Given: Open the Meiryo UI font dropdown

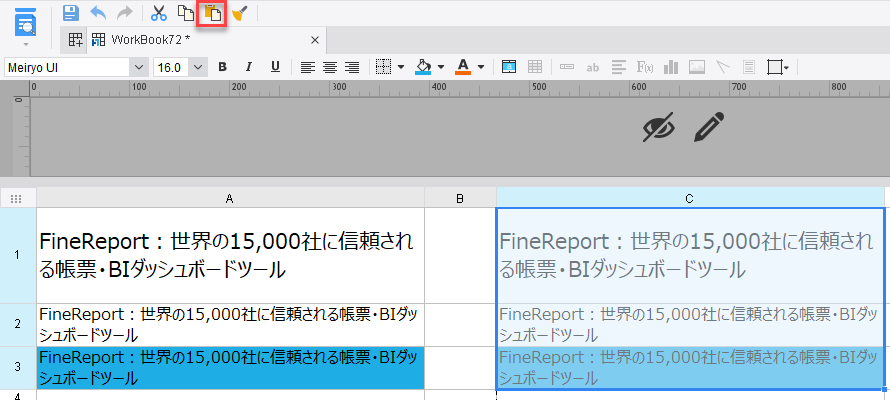Looking at the screenshot, I should coord(139,68).
